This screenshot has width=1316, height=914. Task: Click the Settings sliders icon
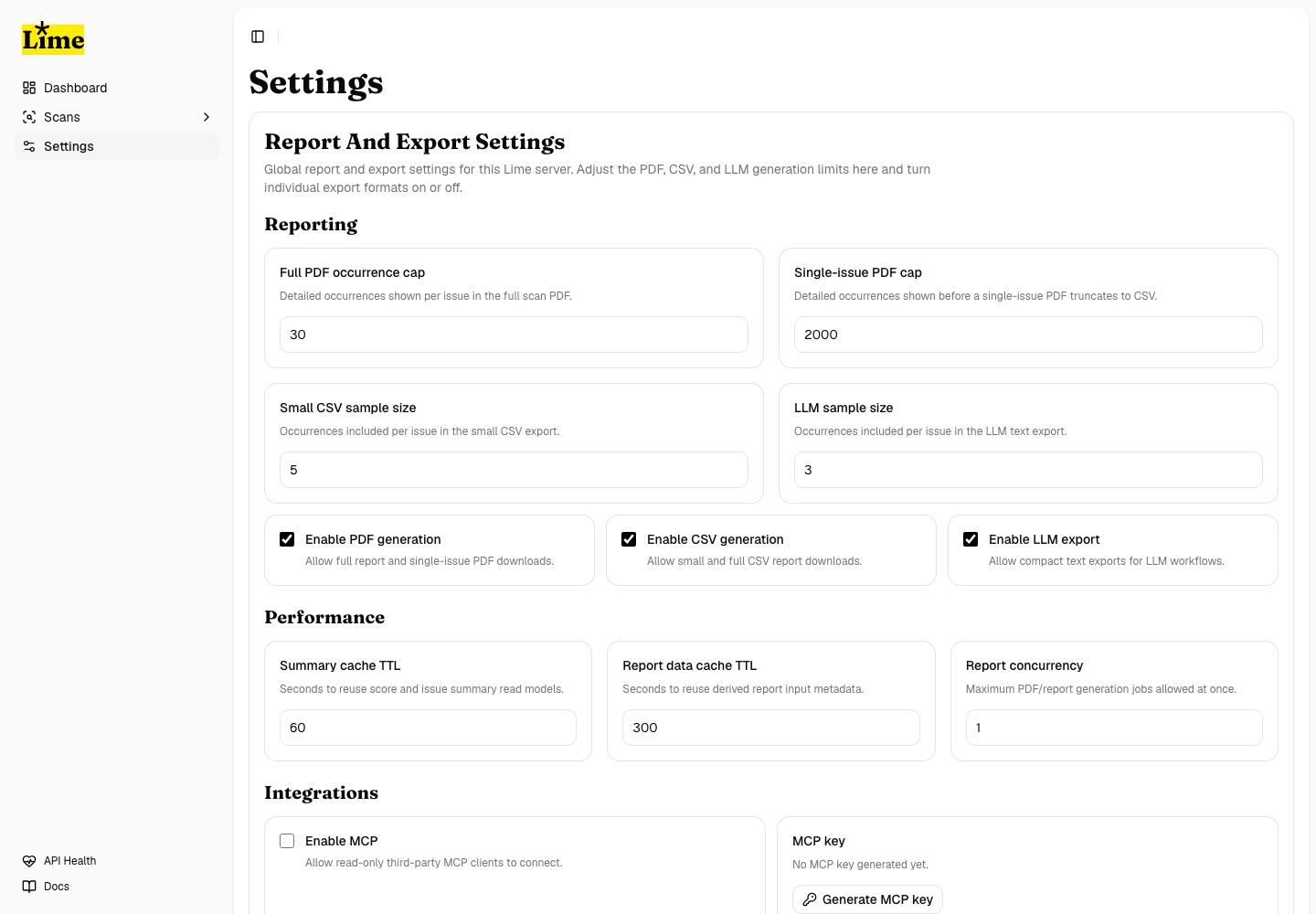[x=29, y=146]
